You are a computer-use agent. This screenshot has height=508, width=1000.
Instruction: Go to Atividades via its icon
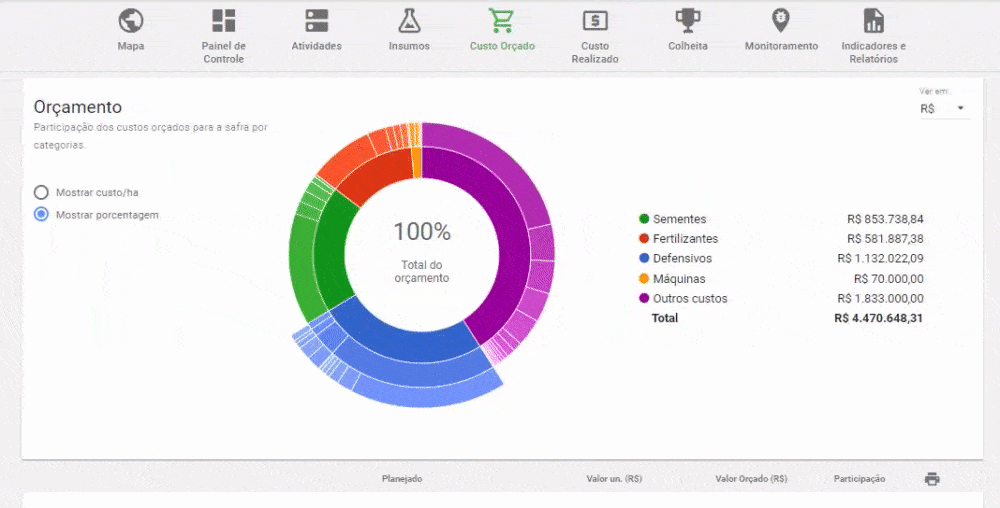point(316,21)
